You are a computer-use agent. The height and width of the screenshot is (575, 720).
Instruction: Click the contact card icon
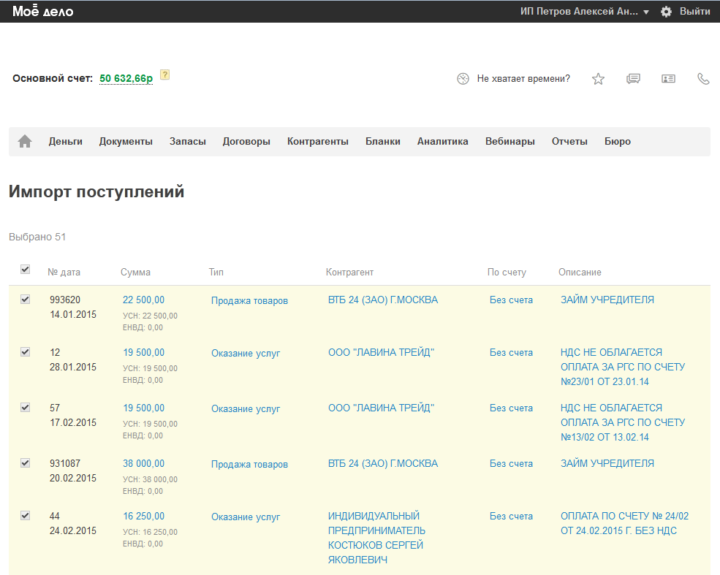click(x=668, y=79)
